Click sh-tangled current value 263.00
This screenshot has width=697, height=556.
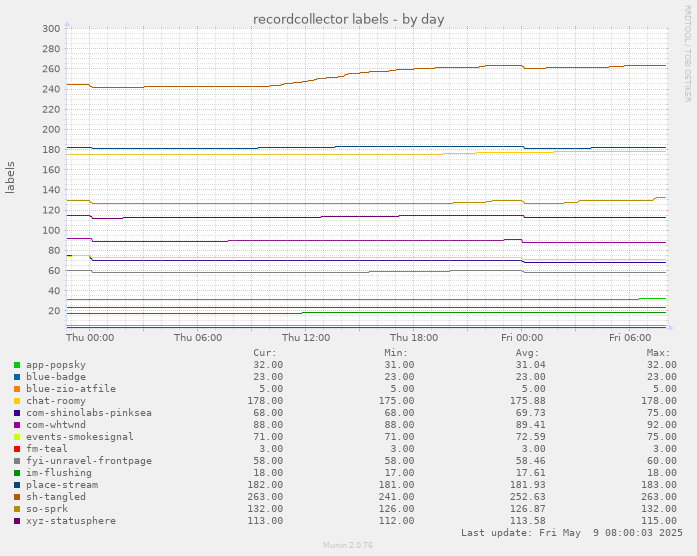(x=265, y=497)
